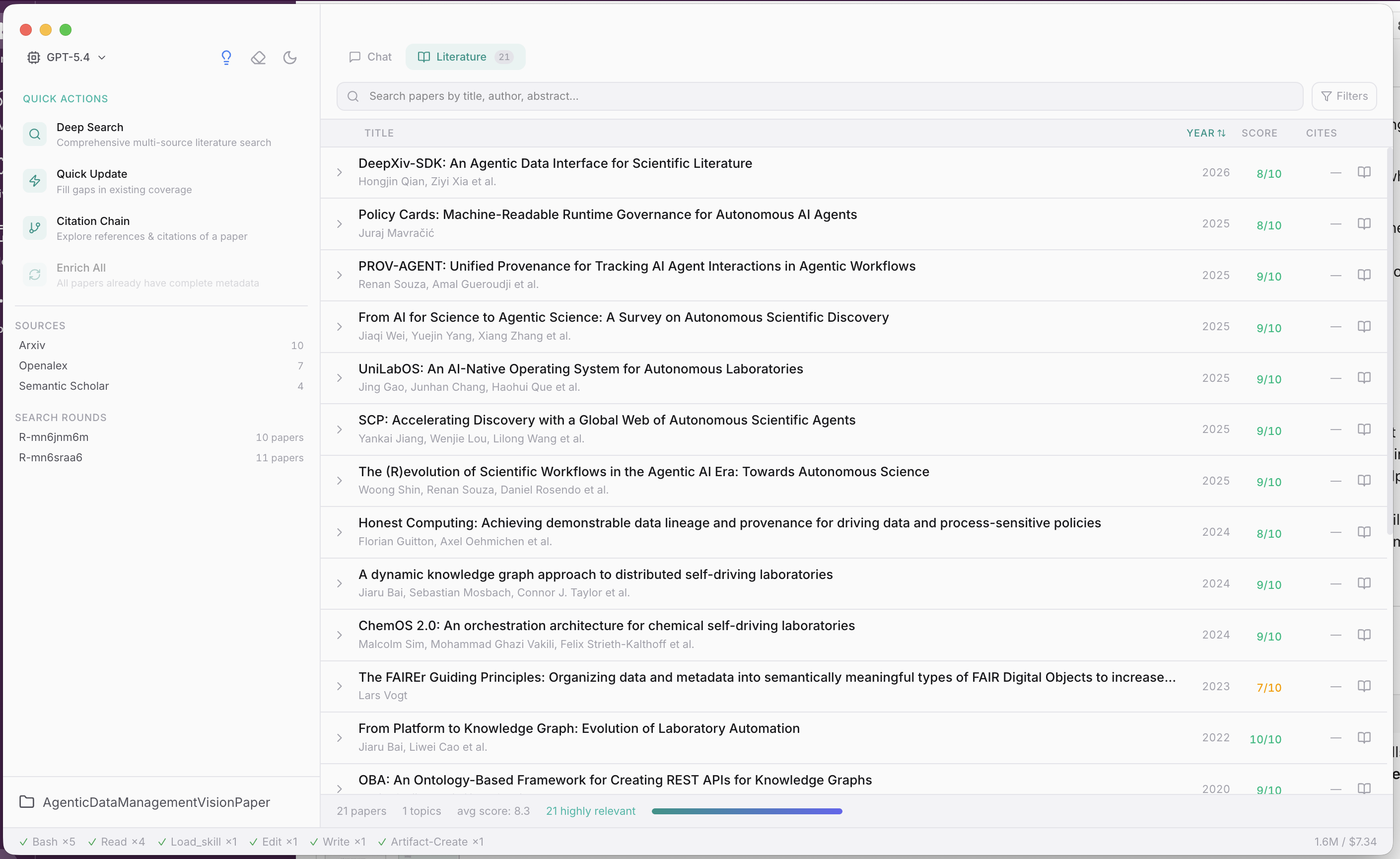
Task: Click the Enrich All refresh icon
Action: coord(35,275)
